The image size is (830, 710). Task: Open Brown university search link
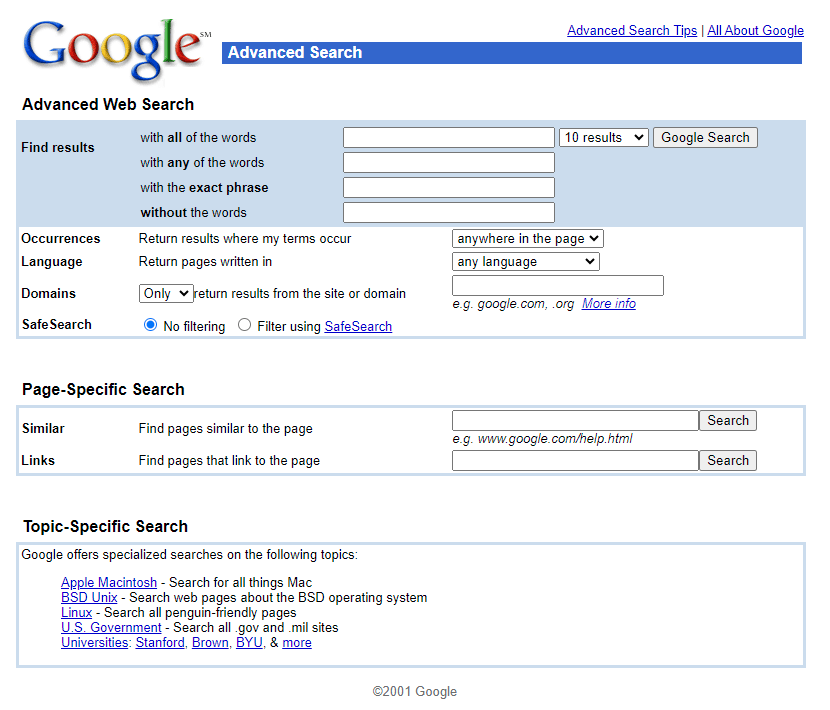click(210, 643)
